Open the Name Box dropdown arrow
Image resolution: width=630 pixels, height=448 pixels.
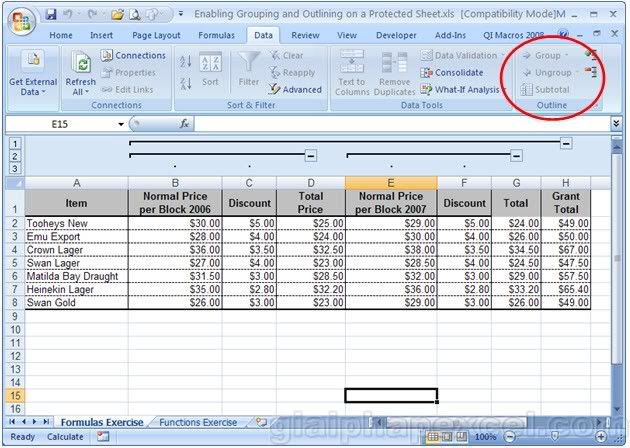pos(122,124)
